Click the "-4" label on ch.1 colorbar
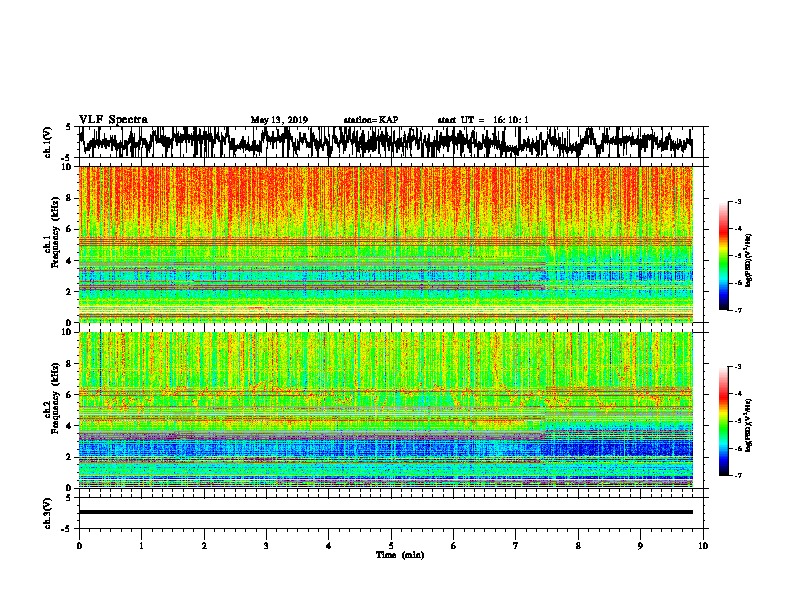 pyautogui.click(x=737, y=229)
